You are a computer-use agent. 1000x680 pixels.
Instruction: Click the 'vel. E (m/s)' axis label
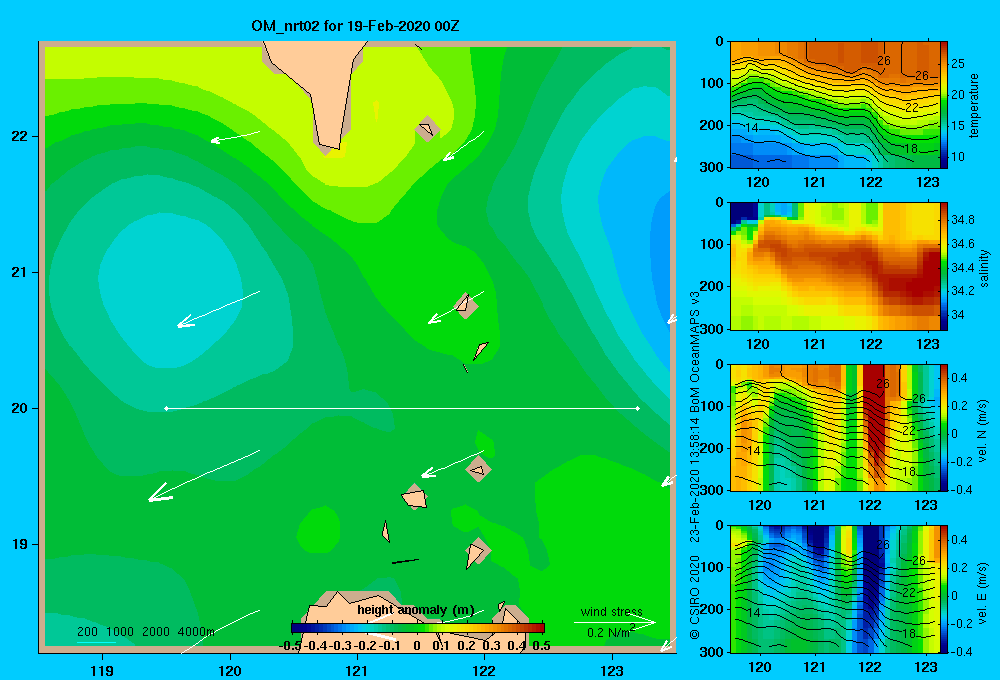(983, 591)
